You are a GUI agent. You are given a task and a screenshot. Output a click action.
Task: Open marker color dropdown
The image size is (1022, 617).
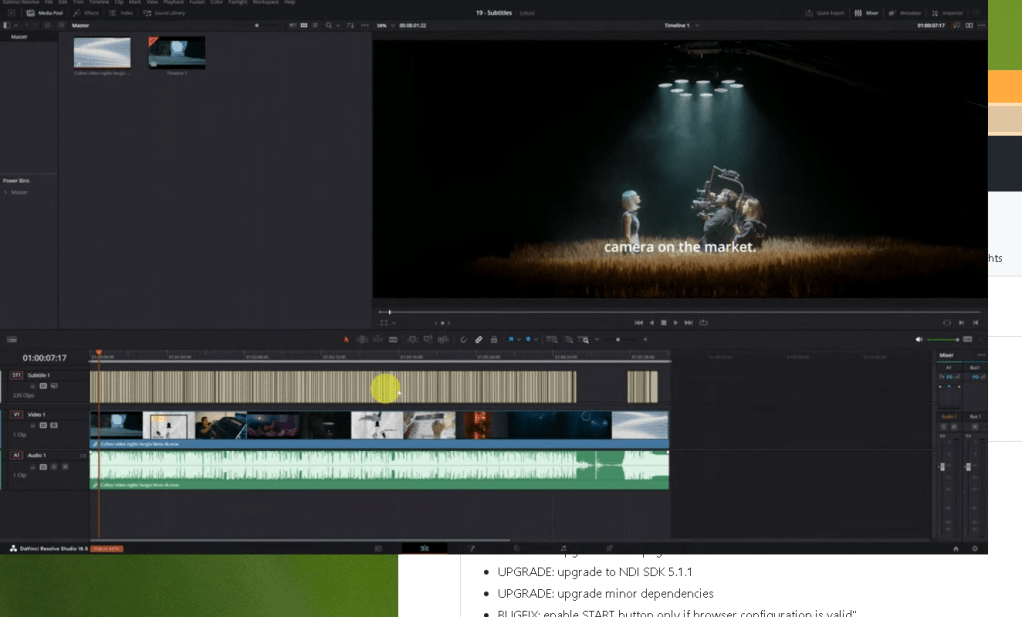tap(536, 339)
